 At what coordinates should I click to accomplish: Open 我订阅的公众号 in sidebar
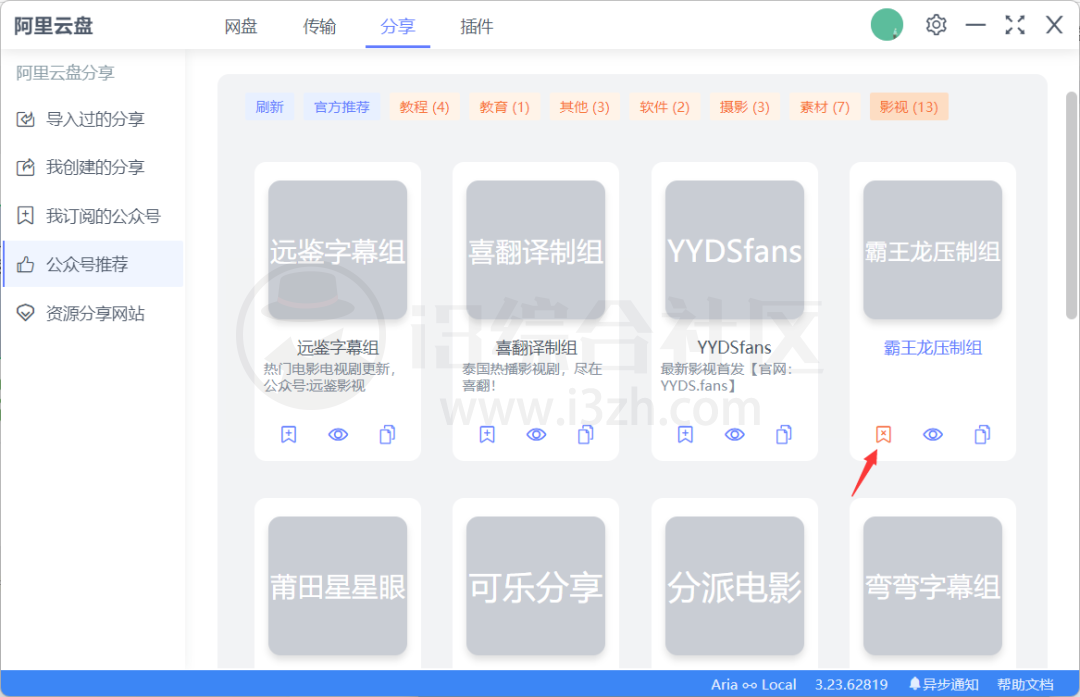92,216
